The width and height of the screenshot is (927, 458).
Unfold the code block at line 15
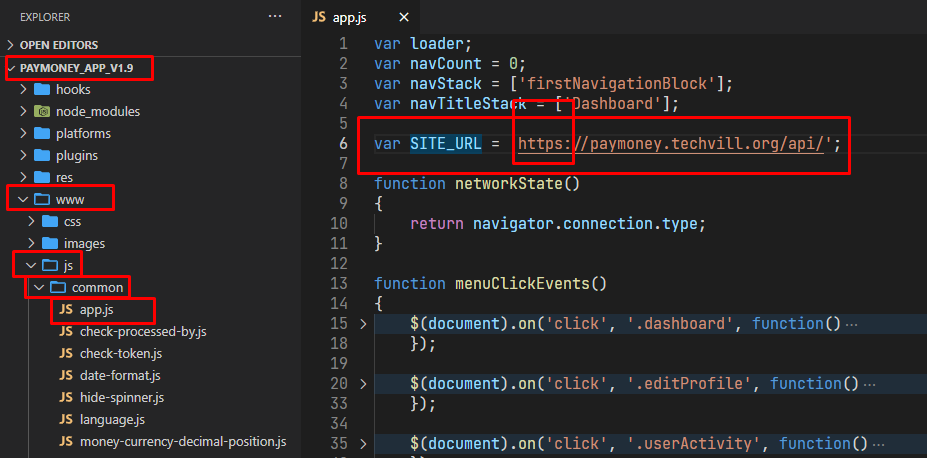point(363,323)
